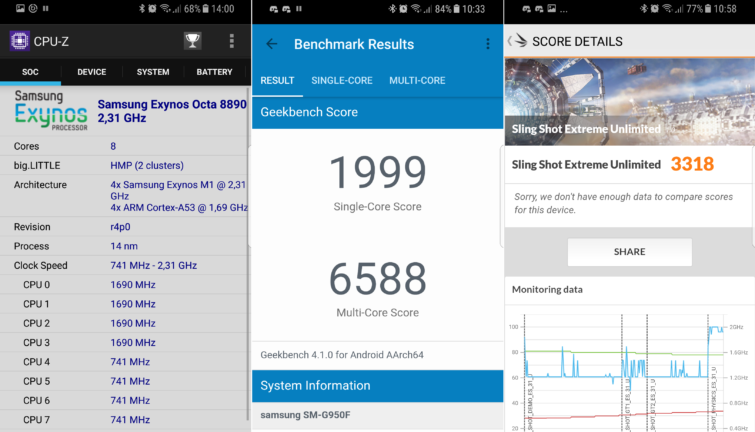Tap the not enough data comparison message
The width and height of the screenshot is (755, 432).
point(623,203)
